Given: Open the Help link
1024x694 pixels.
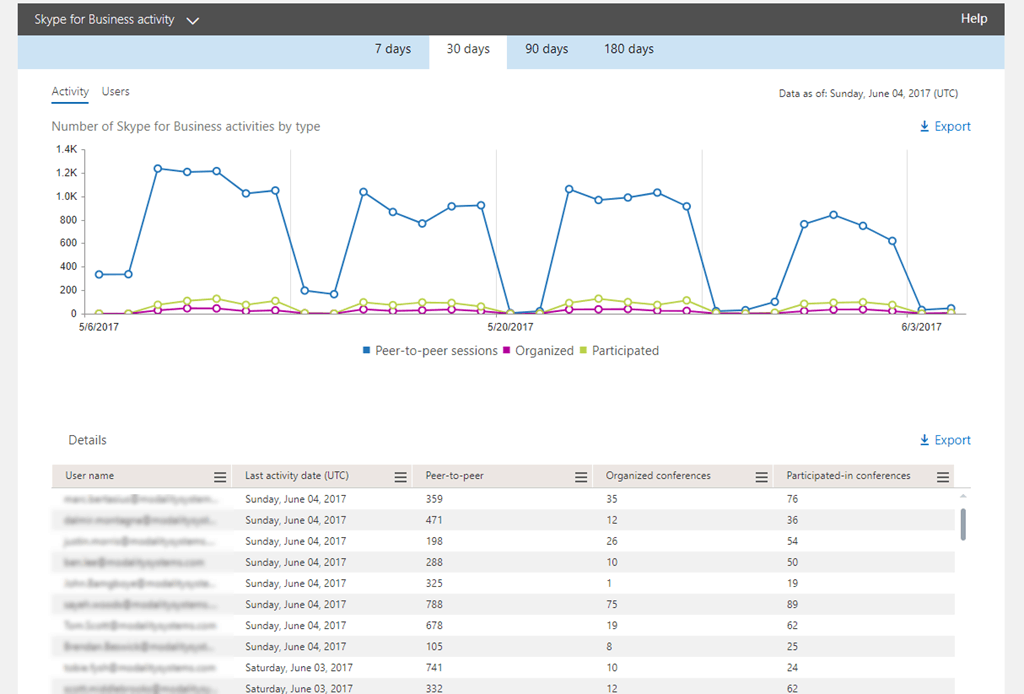Looking at the screenshot, I should pos(973,19).
